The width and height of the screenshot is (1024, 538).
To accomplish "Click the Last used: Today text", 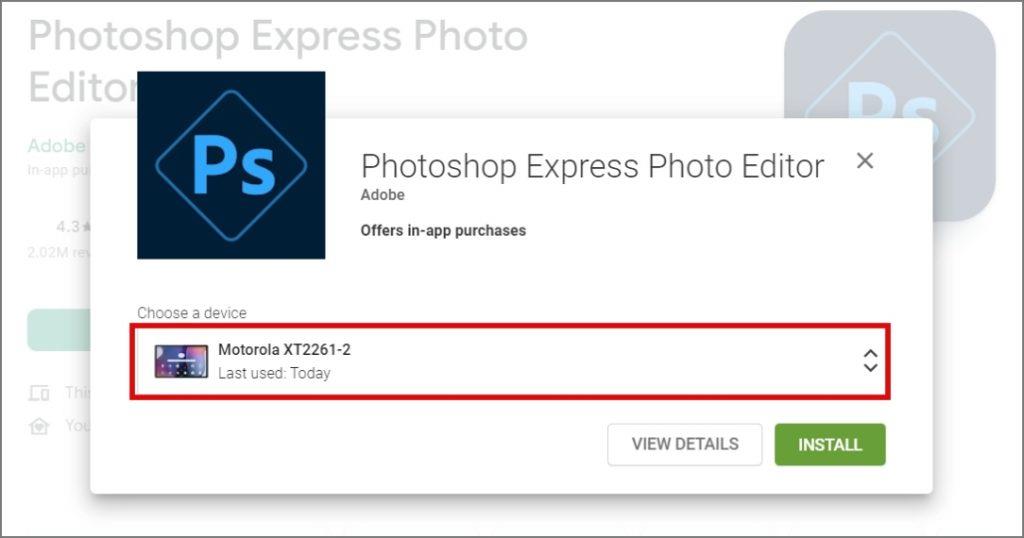I will click(x=274, y=373).
